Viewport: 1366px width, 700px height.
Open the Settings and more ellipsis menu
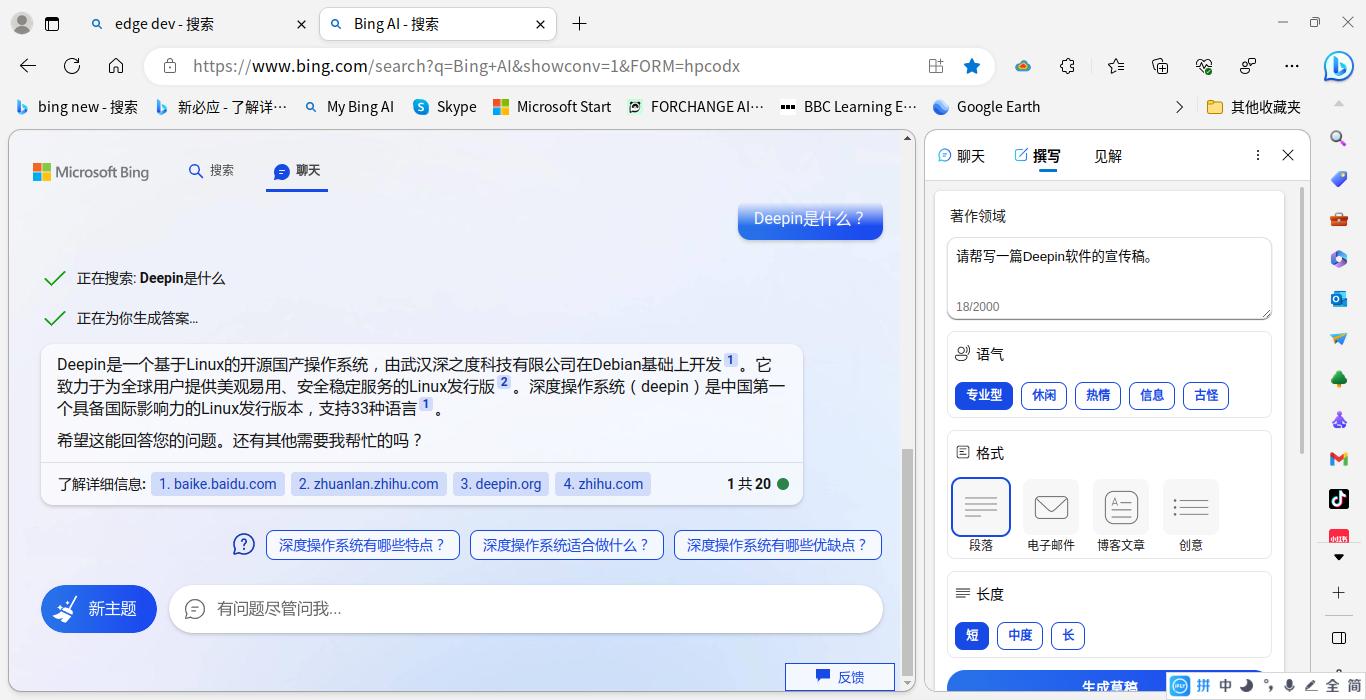[x=1292, y=66]
